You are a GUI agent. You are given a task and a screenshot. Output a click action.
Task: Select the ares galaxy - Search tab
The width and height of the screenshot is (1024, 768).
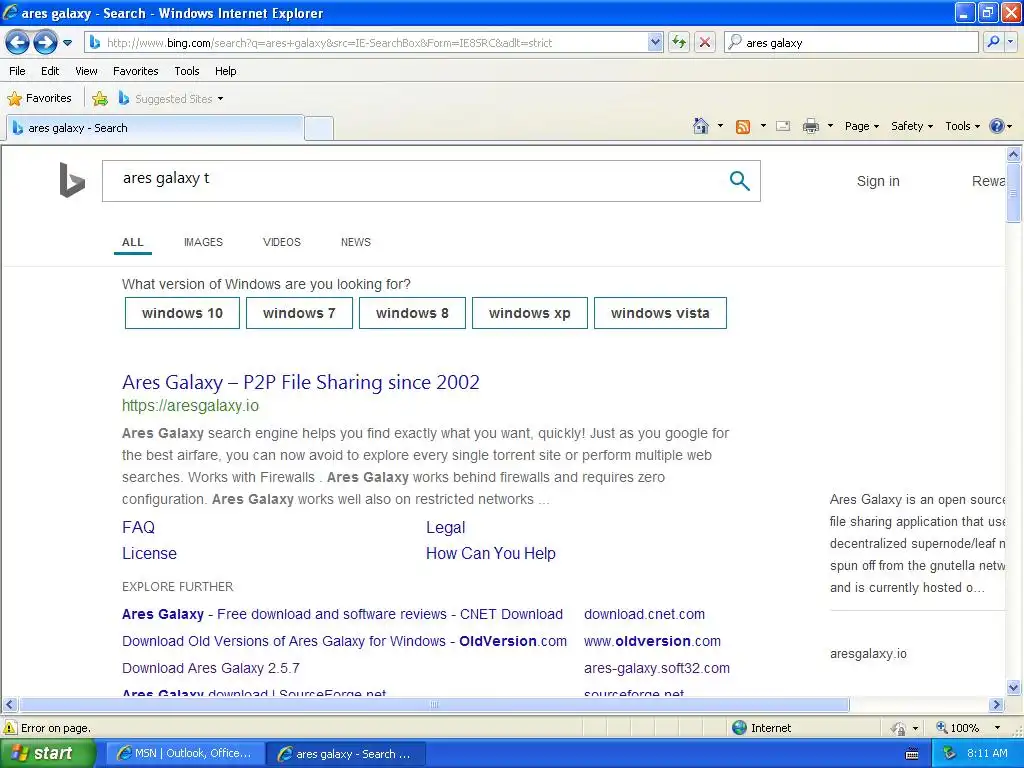pos(155,128)
